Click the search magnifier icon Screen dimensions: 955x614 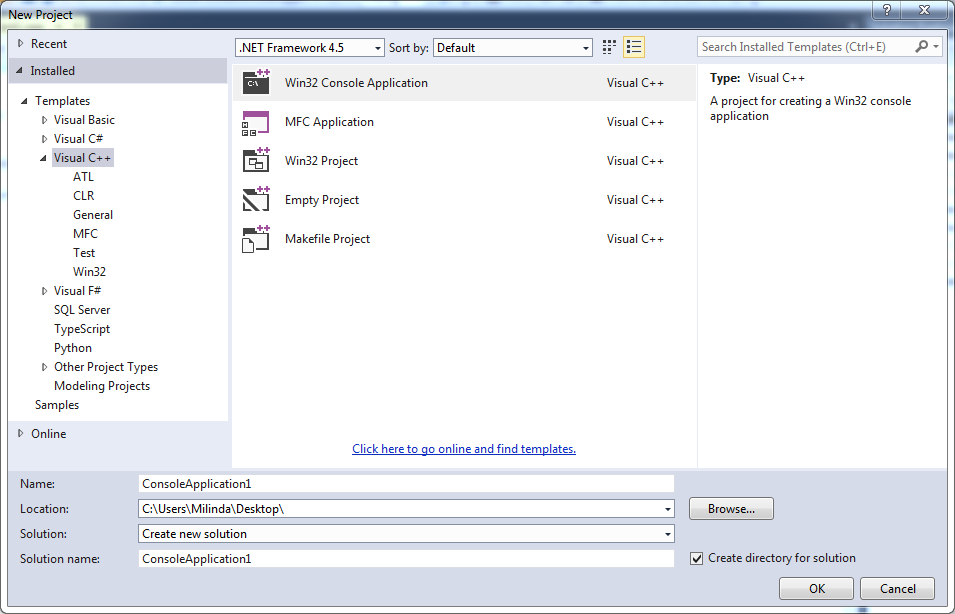click(922, 47)
